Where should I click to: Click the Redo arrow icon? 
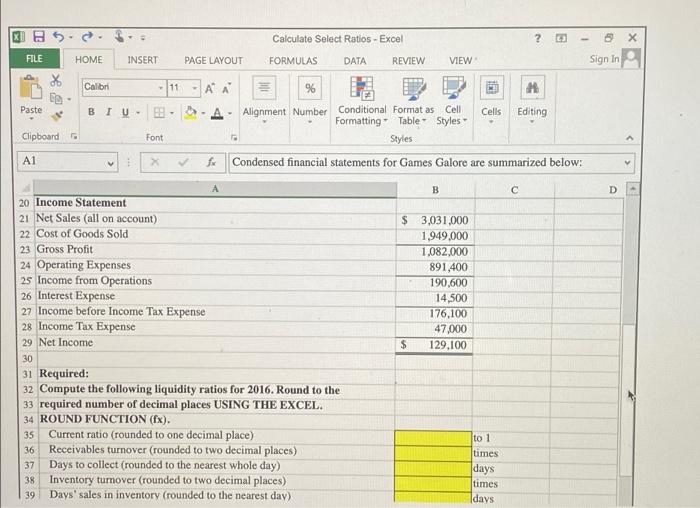click(88, 37)
